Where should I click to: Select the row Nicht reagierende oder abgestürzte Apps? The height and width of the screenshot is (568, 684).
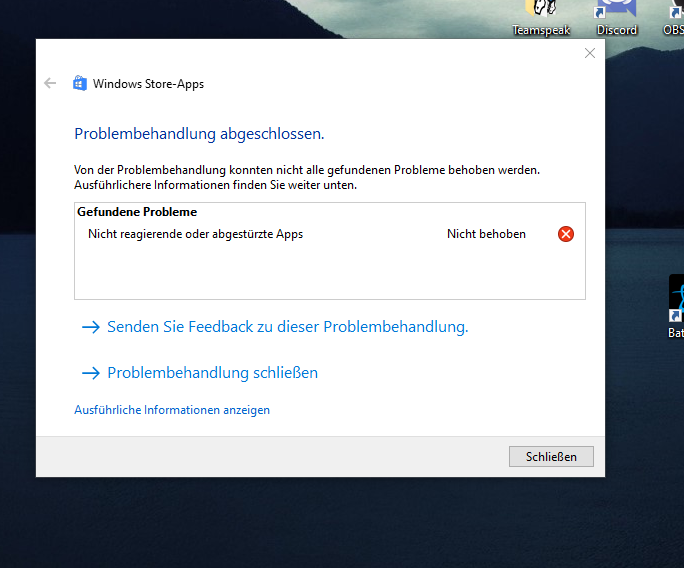[330, 234]
